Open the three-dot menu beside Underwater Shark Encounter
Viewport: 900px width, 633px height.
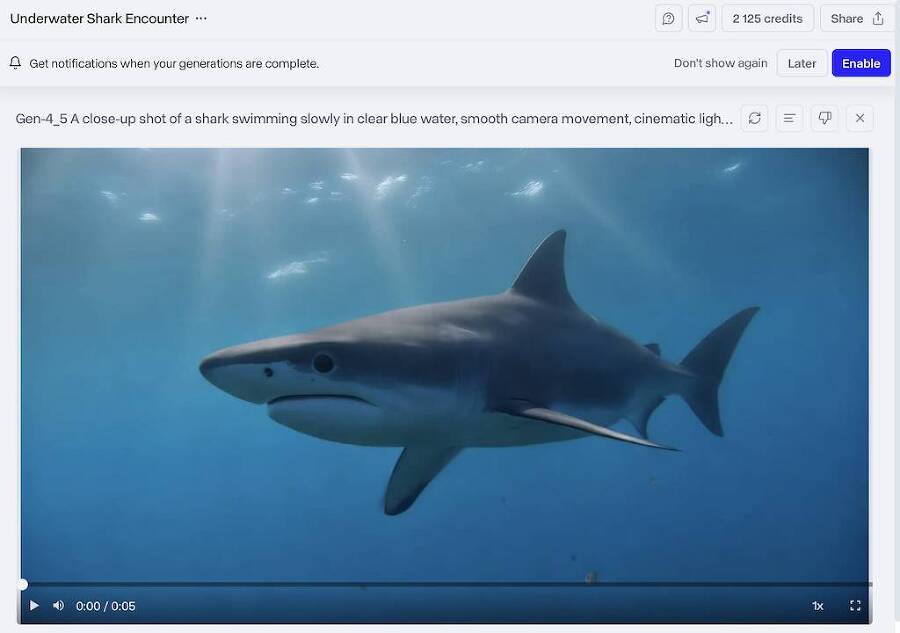click(x=201, y=18)
